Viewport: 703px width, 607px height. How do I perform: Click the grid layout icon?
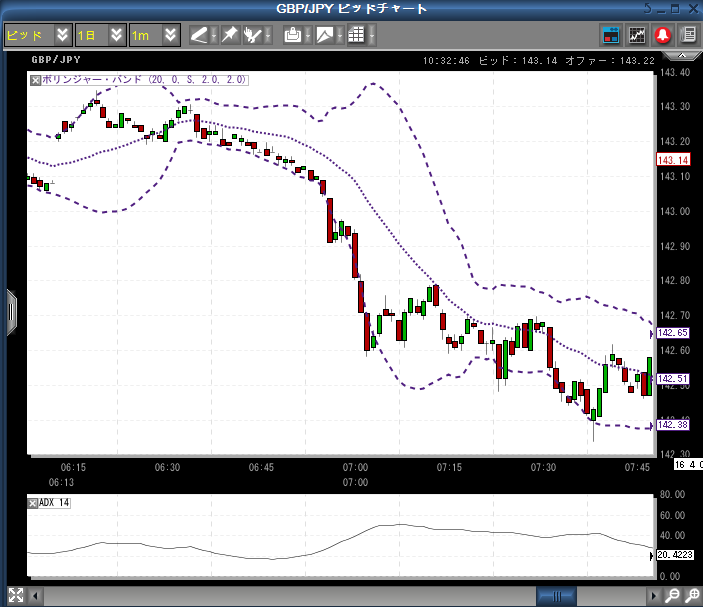355,35
